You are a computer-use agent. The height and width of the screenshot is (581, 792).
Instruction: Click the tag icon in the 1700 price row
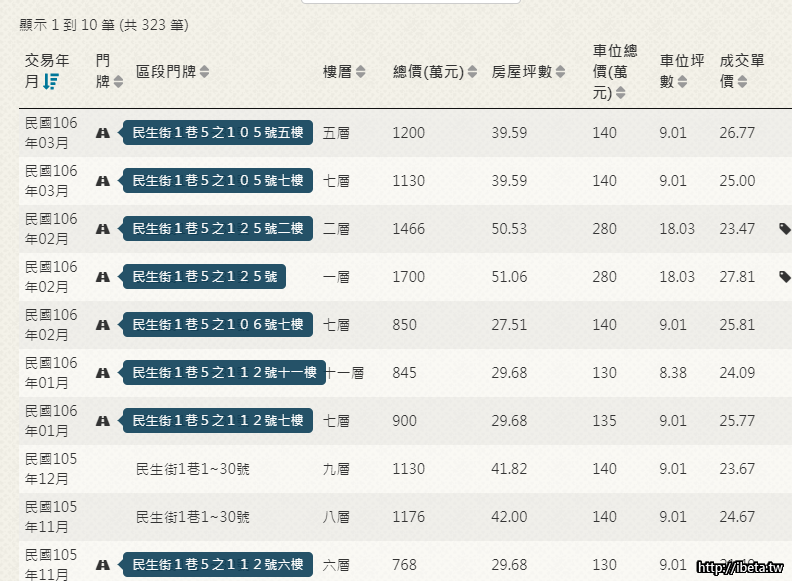[784, 277]
